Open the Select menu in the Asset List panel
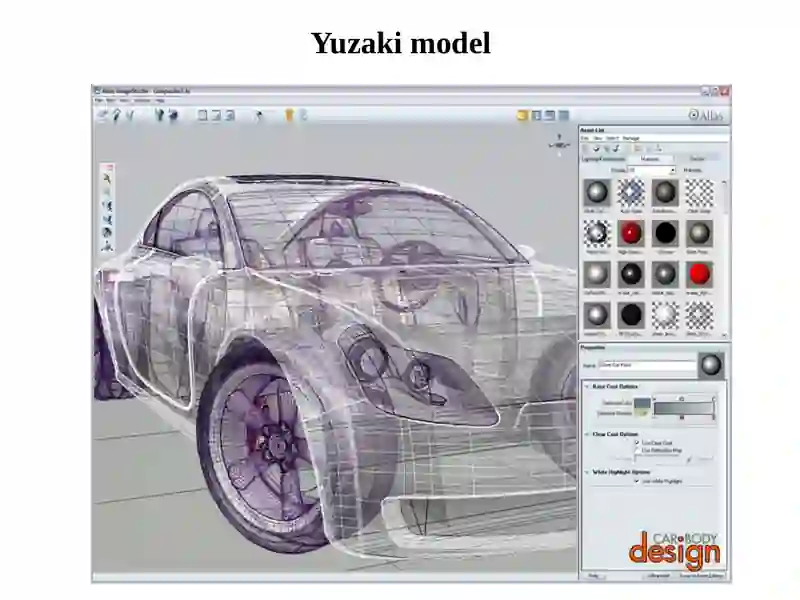The width and height of the screenshot is (800, 600). pyautogui.click(x=612, y=138)
